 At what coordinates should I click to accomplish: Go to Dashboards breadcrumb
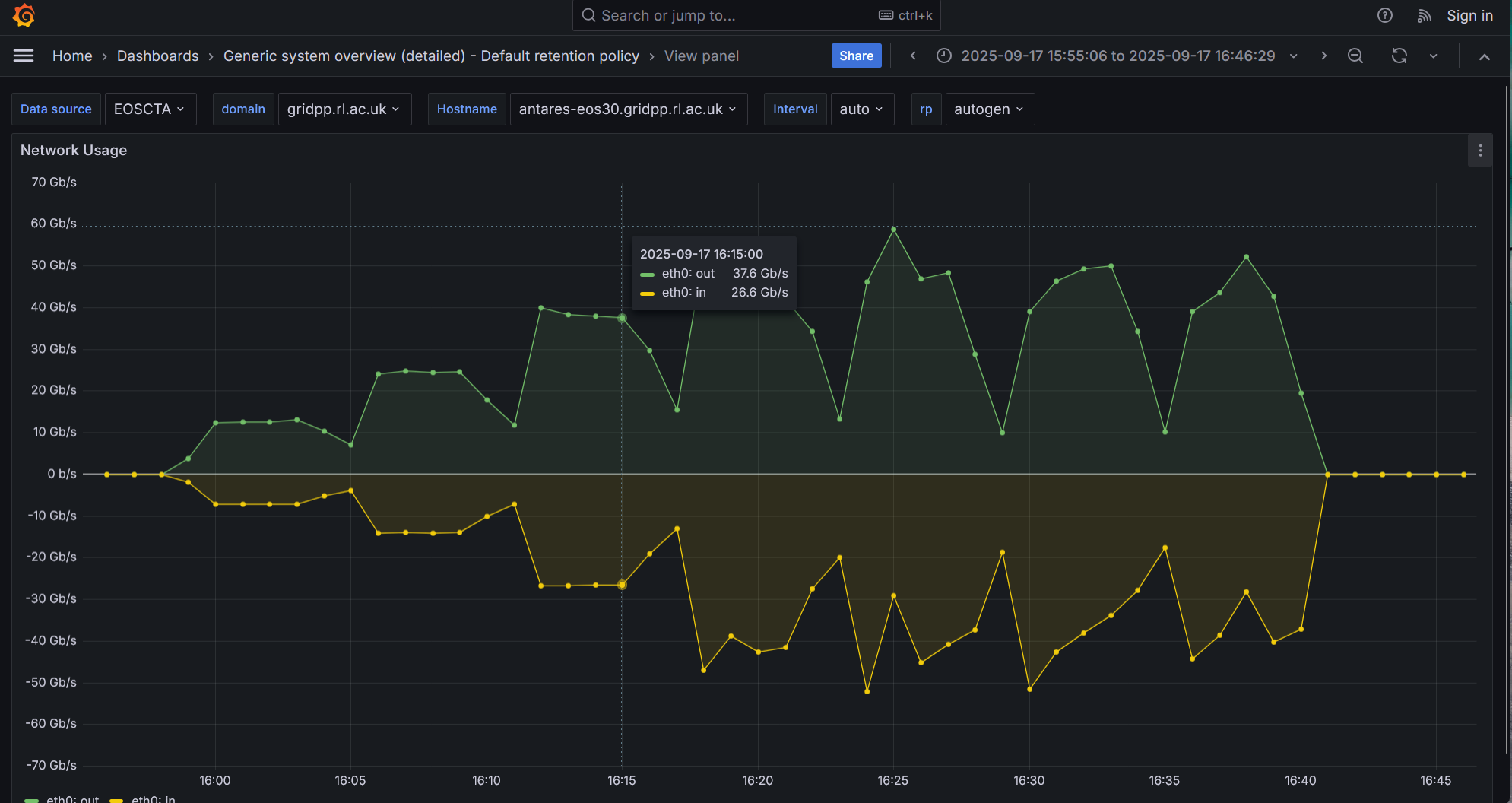[157, 56]
